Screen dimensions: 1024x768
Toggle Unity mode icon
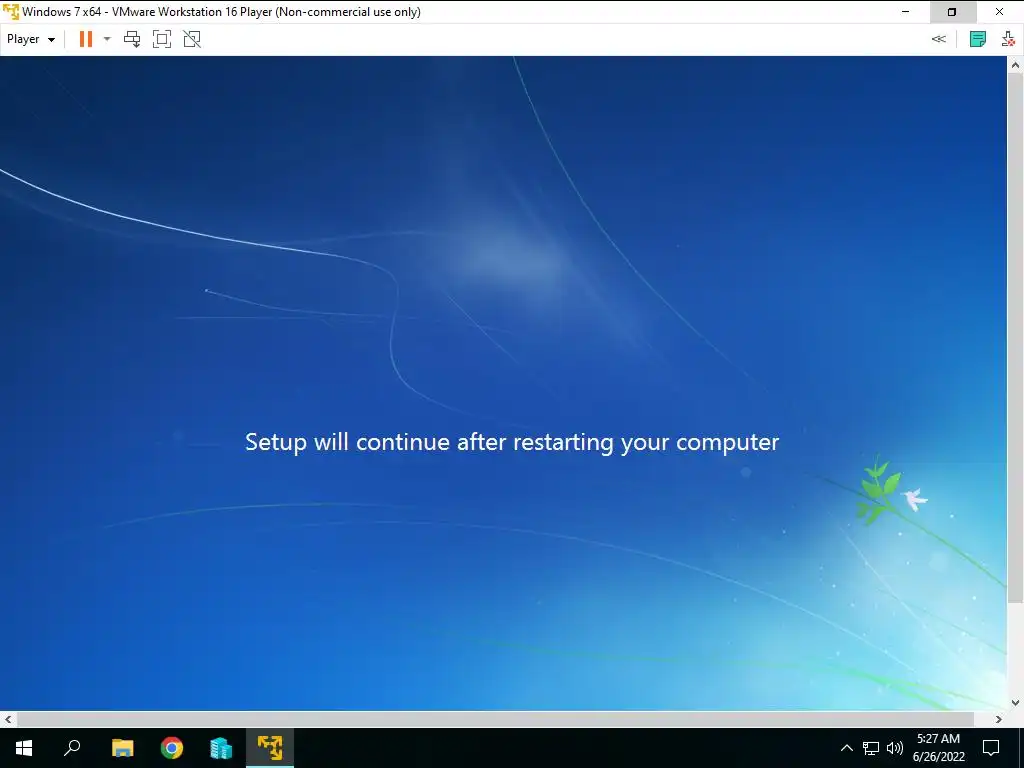(192, 39)
